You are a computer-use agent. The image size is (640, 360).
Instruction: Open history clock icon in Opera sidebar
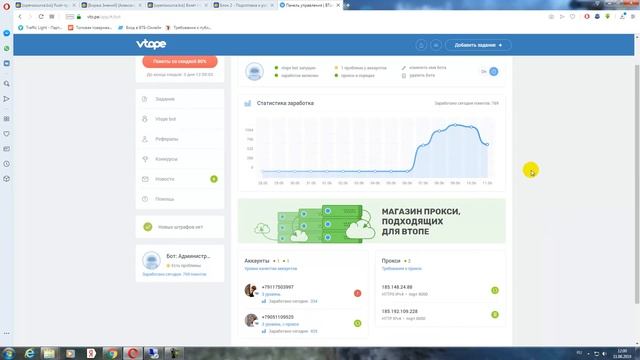click(x=7, y=164)
